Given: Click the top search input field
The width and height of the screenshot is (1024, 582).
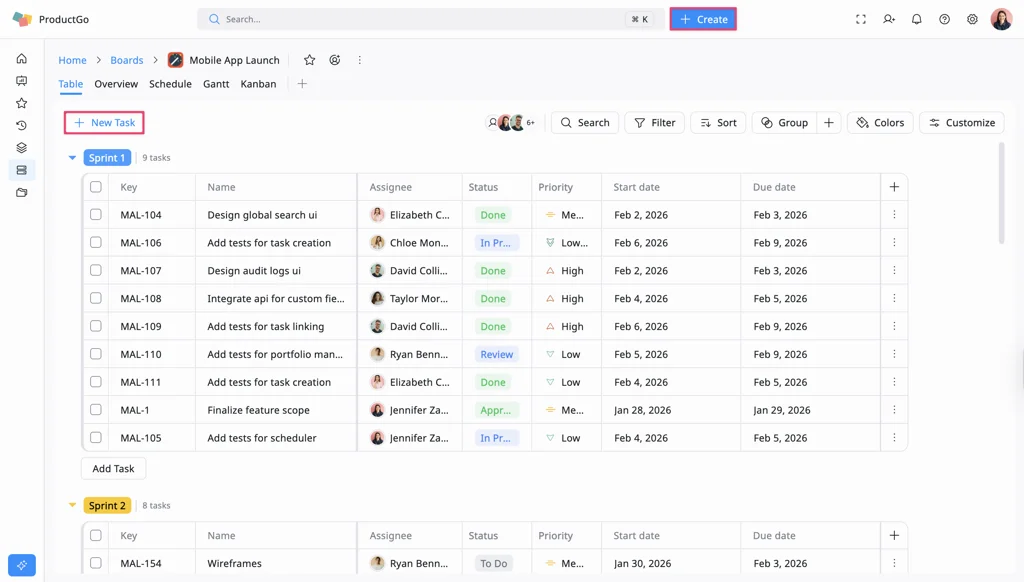Looking at the screenshot, I should (x=420, y=19).
